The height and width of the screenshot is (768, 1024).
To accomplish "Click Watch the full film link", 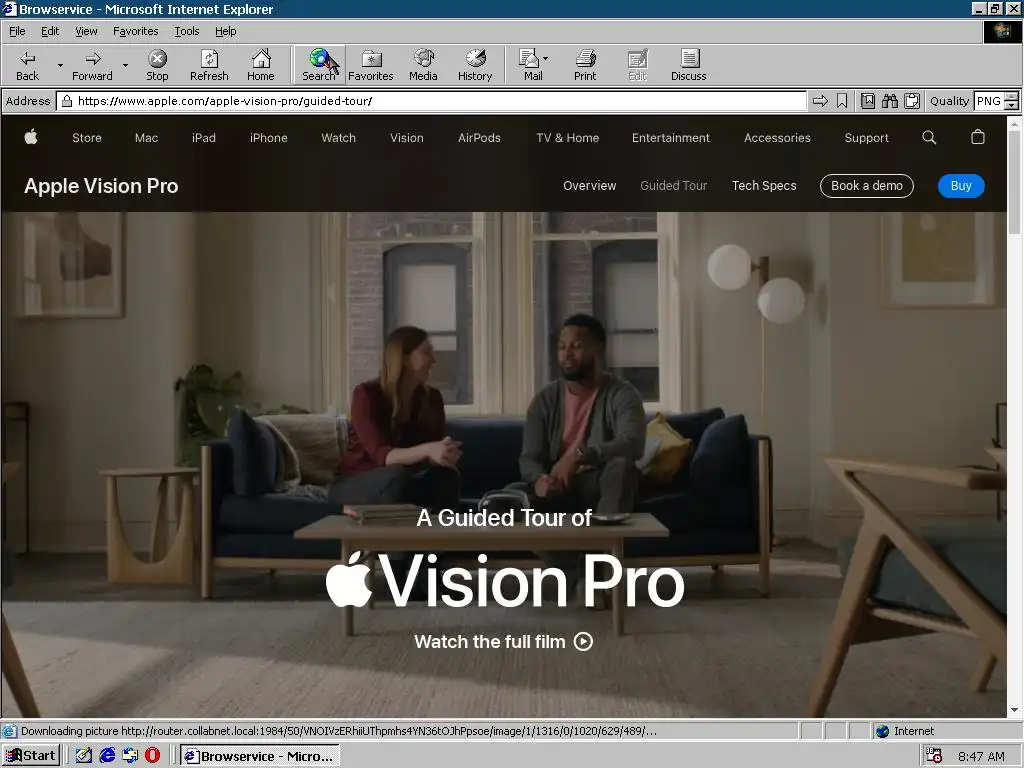I will [504, 641].
